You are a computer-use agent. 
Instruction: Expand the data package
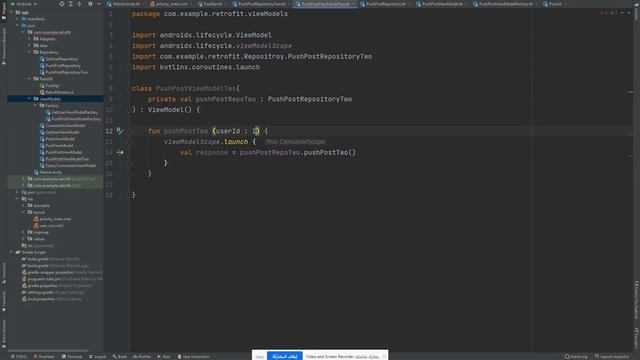(29, 45)
